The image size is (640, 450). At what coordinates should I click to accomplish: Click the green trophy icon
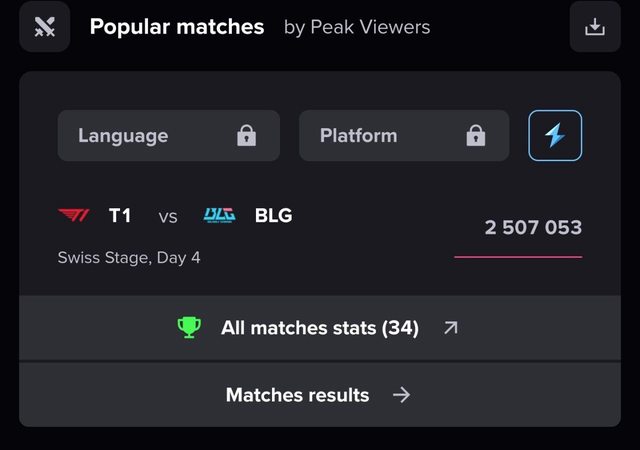click(189, 327)
